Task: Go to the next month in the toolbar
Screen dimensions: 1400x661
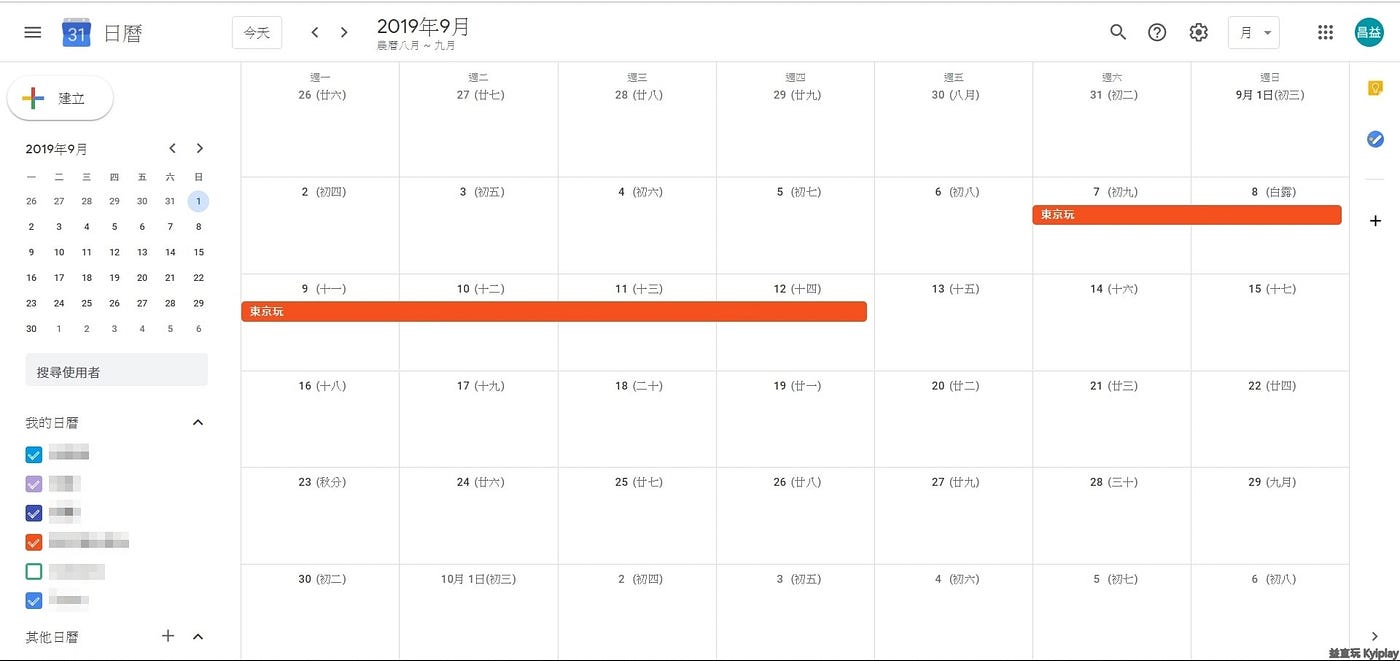Action: tap(344, 32)
